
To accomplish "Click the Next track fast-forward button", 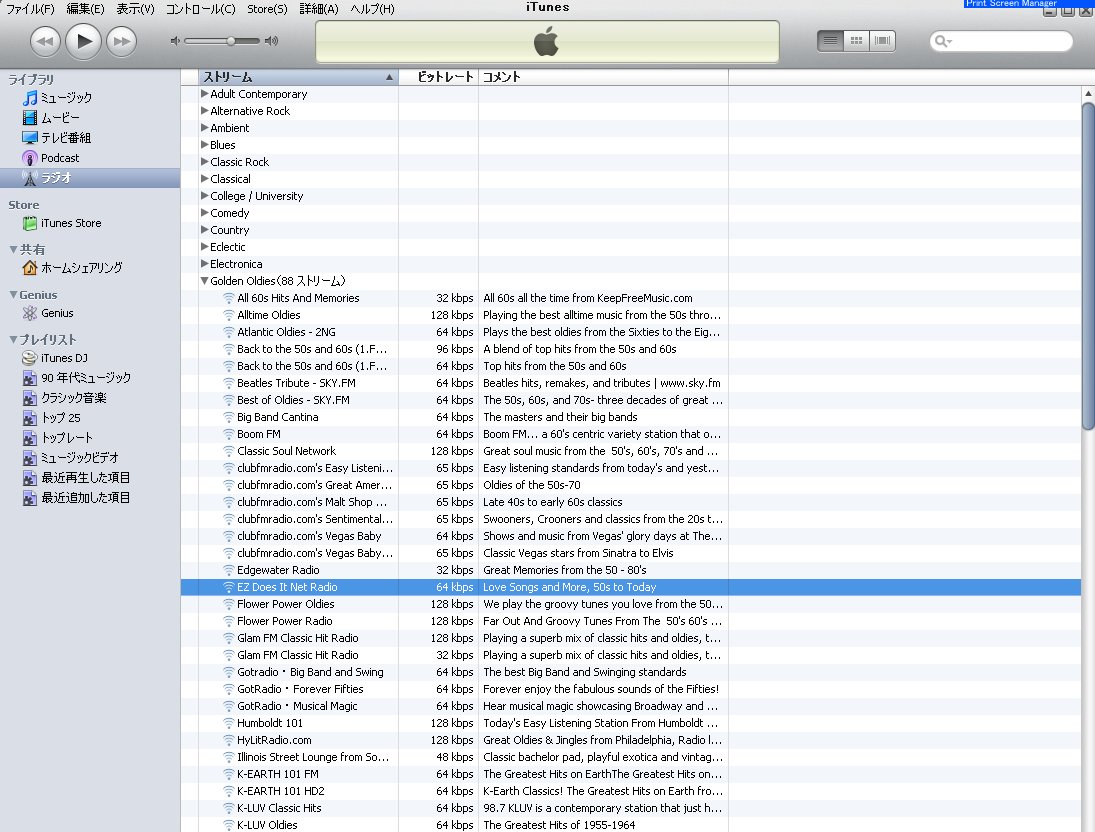I will (121, 41).
